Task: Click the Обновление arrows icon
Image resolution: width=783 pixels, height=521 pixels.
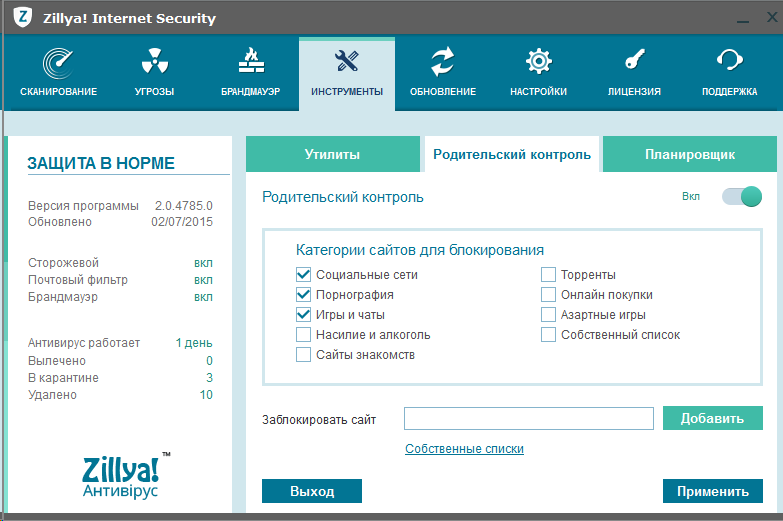Action: (442, 64)
